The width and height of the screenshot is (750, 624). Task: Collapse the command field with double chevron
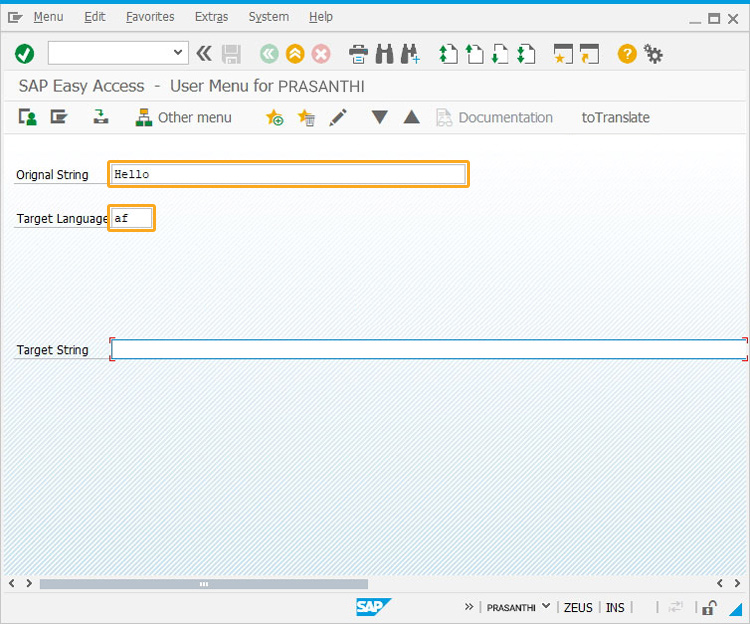[x=204, y=54]
